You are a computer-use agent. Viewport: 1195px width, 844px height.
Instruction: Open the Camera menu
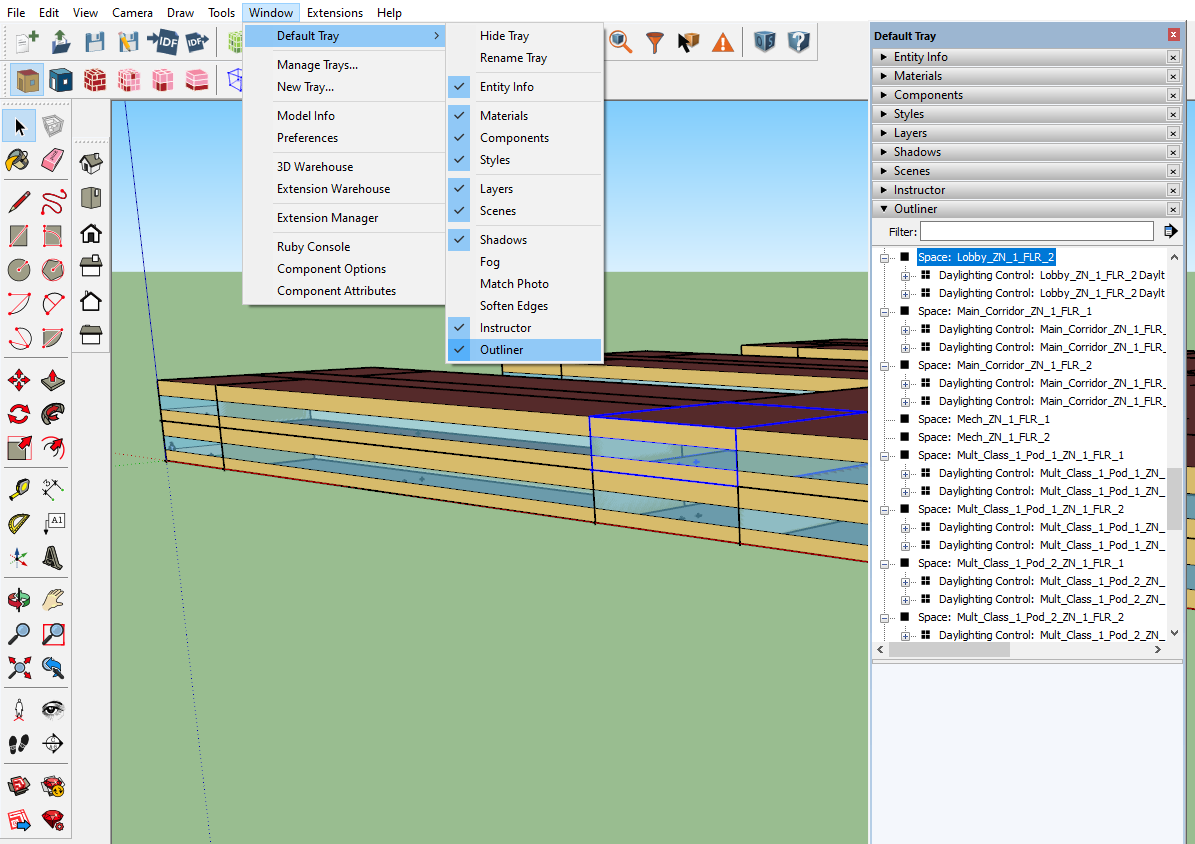[132, 12]
